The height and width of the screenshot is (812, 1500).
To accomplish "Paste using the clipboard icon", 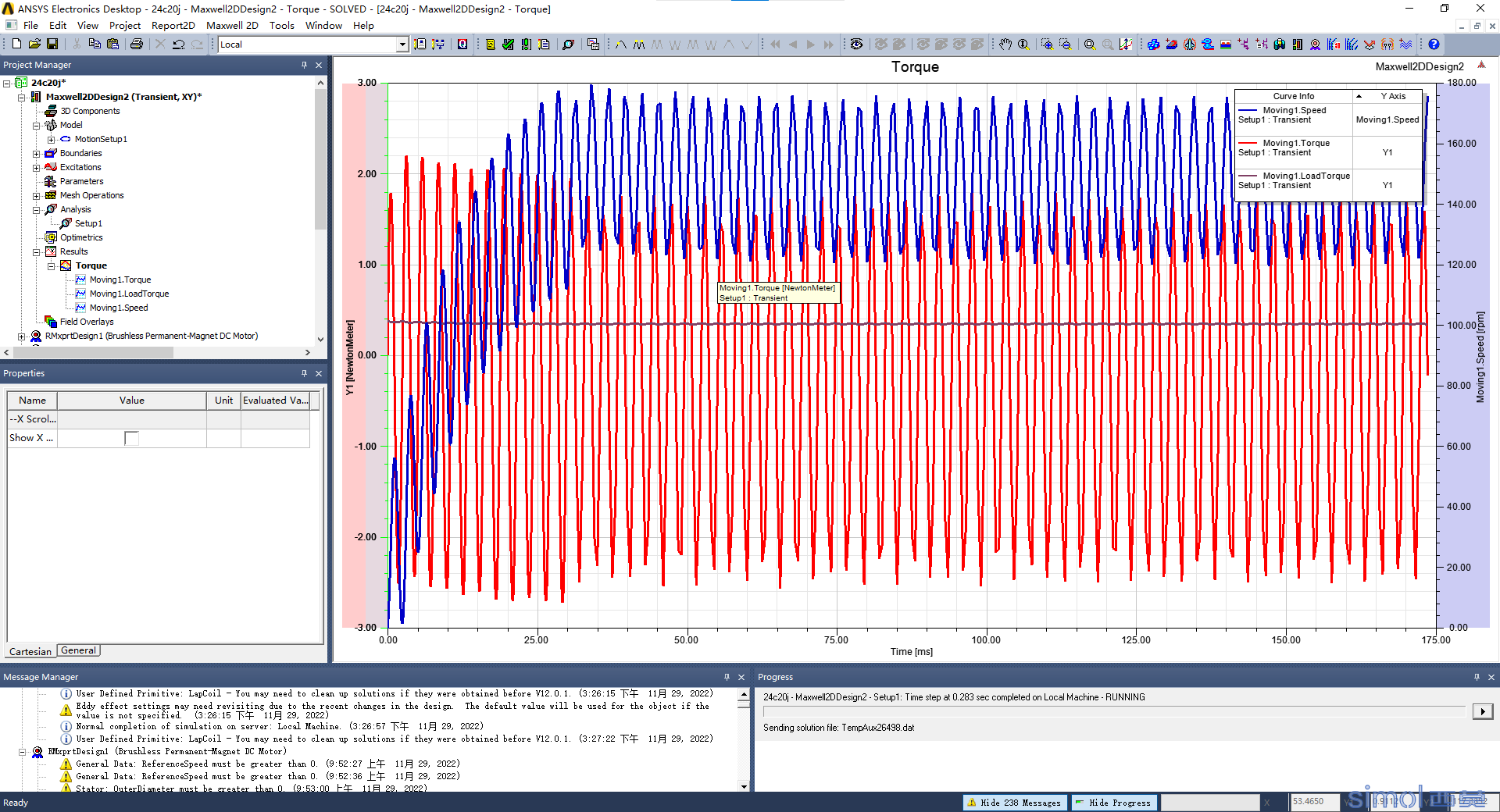I will [112, 45].
